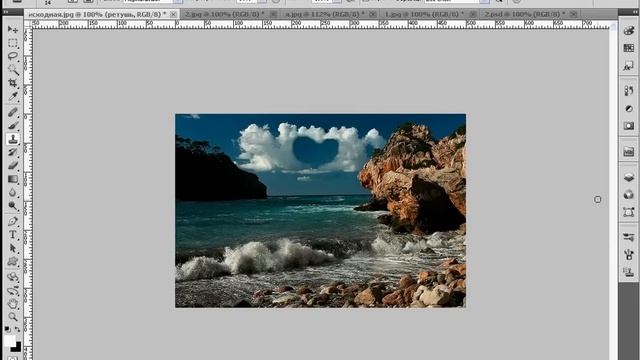Screen dimensions: 640x360
Task: Select the 3D Camera Orbit tool
Action: click(13, 291)
